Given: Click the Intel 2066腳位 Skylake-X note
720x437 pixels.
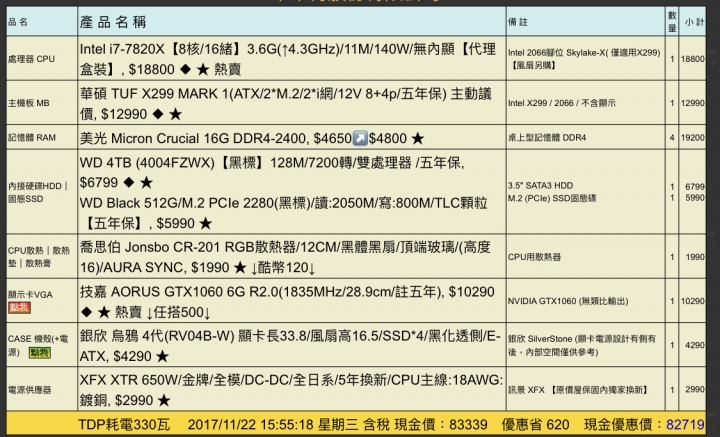Looking at the screenshot, I should pyautogui.click(x=584, y=59).
